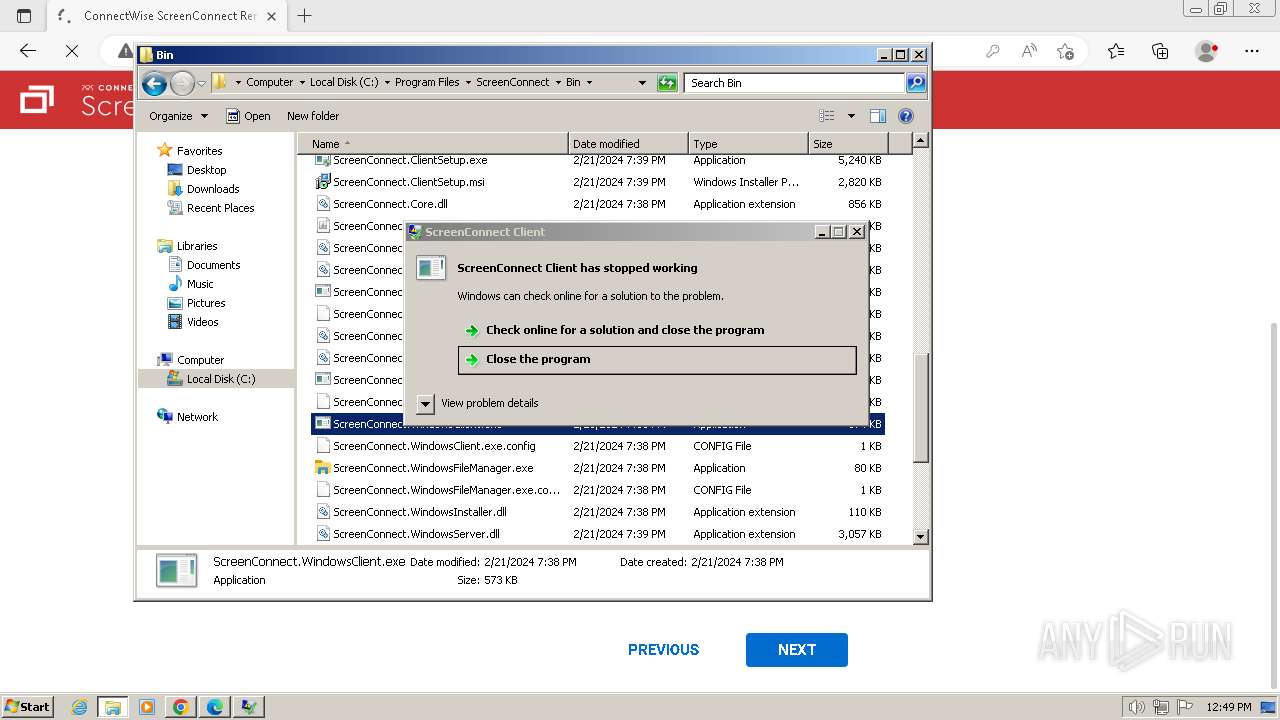This screenshot has width=1280, height=720.
Task: Open the Organize menu
Action: [x=178, y=116]
